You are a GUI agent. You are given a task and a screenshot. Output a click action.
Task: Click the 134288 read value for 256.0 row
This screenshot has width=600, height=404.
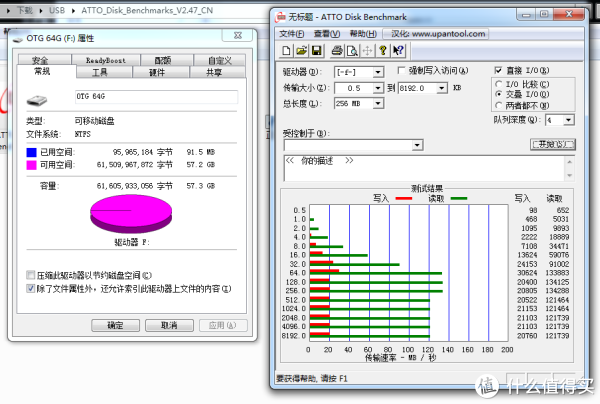pos(557,291)
